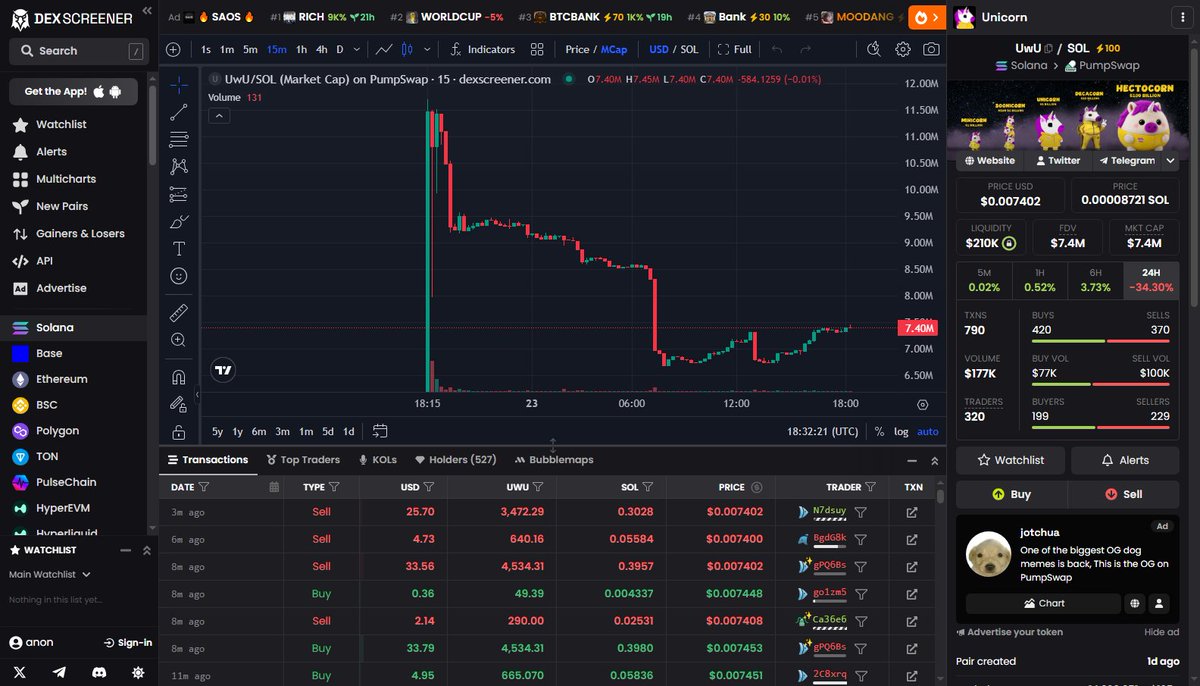Collapse the left sidebar with double chevron
This screenshot has height=686, width=1200.
click(147, 10)
